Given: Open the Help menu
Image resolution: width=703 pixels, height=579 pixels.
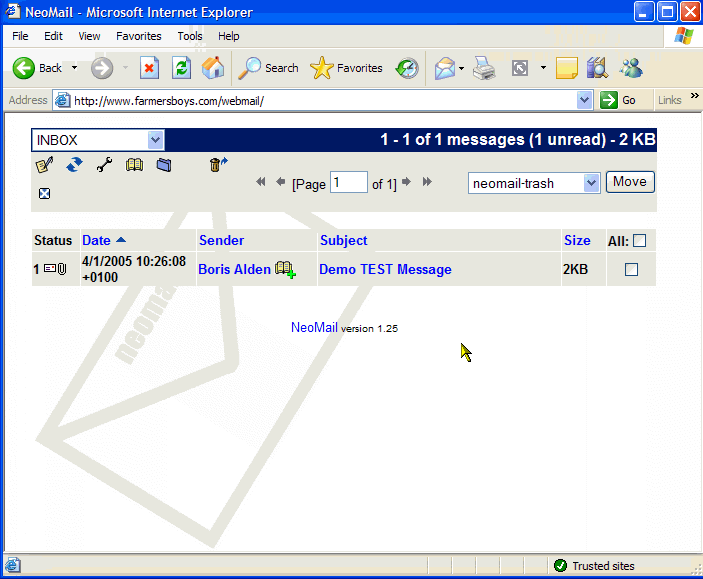Looking at the screenshot, I should coord(228,36).
